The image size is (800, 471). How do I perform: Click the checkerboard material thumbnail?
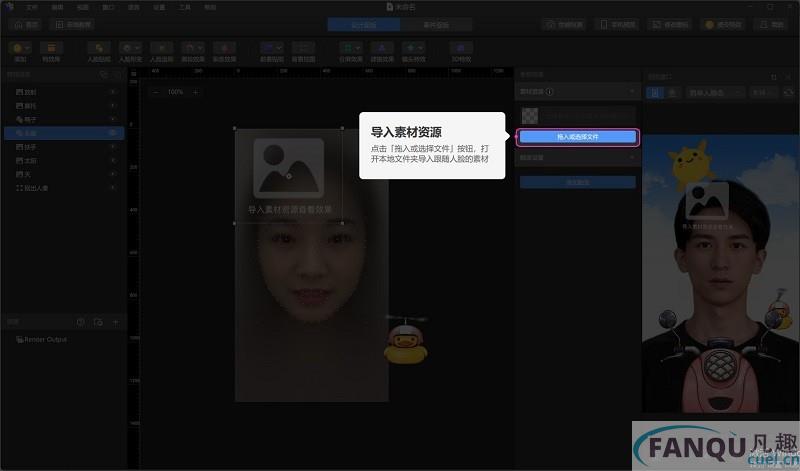(x=530, y=115)
